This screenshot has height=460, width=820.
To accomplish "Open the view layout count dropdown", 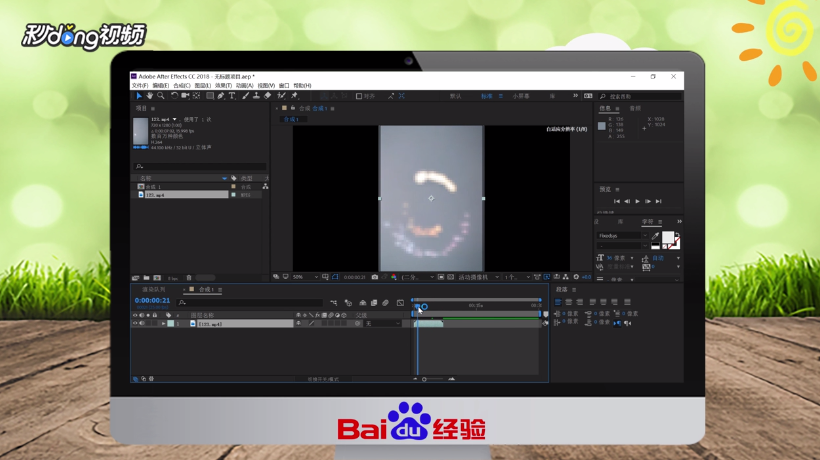I will (x=517, y=277).
